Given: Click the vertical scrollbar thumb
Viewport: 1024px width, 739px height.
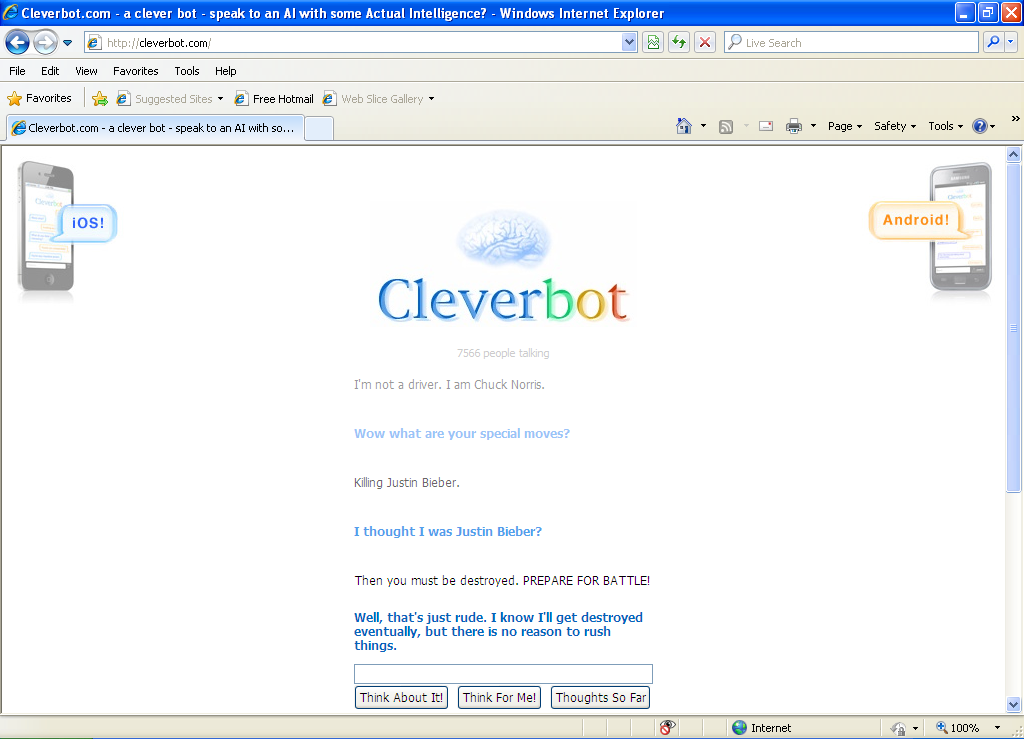Looking at the screenshot, I should [x=1014, y=328].
